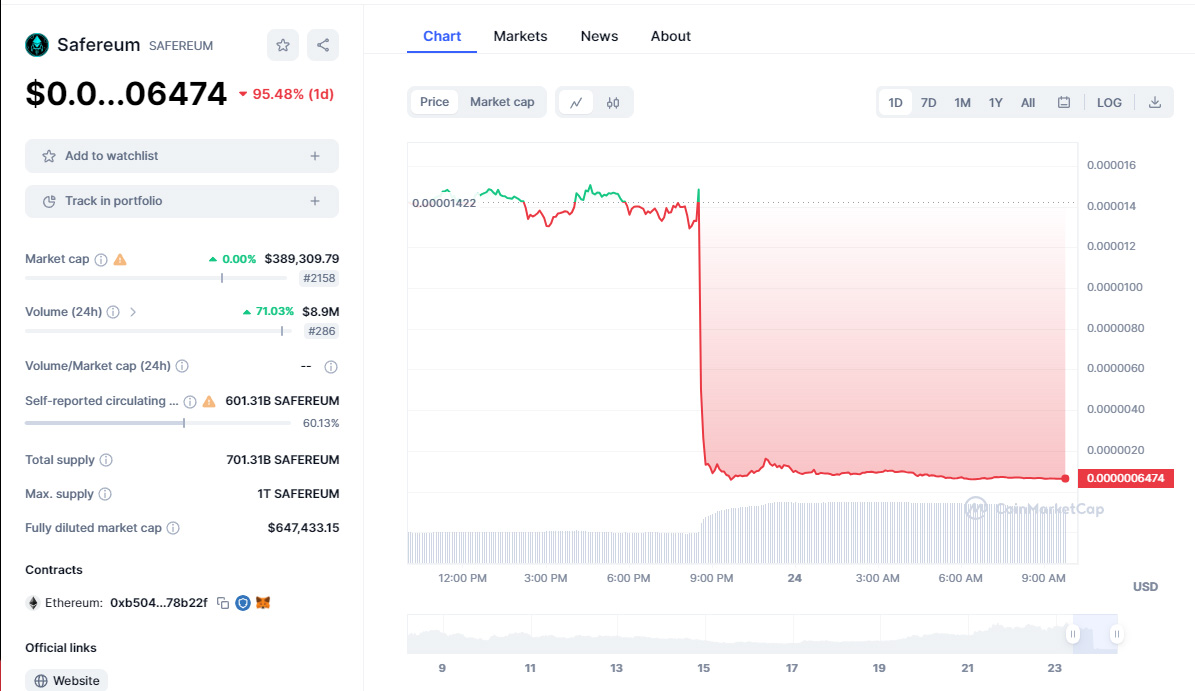Click the plus icon in Add to watchlist
The image size is (1195, 691).
(x=315, y=156)
